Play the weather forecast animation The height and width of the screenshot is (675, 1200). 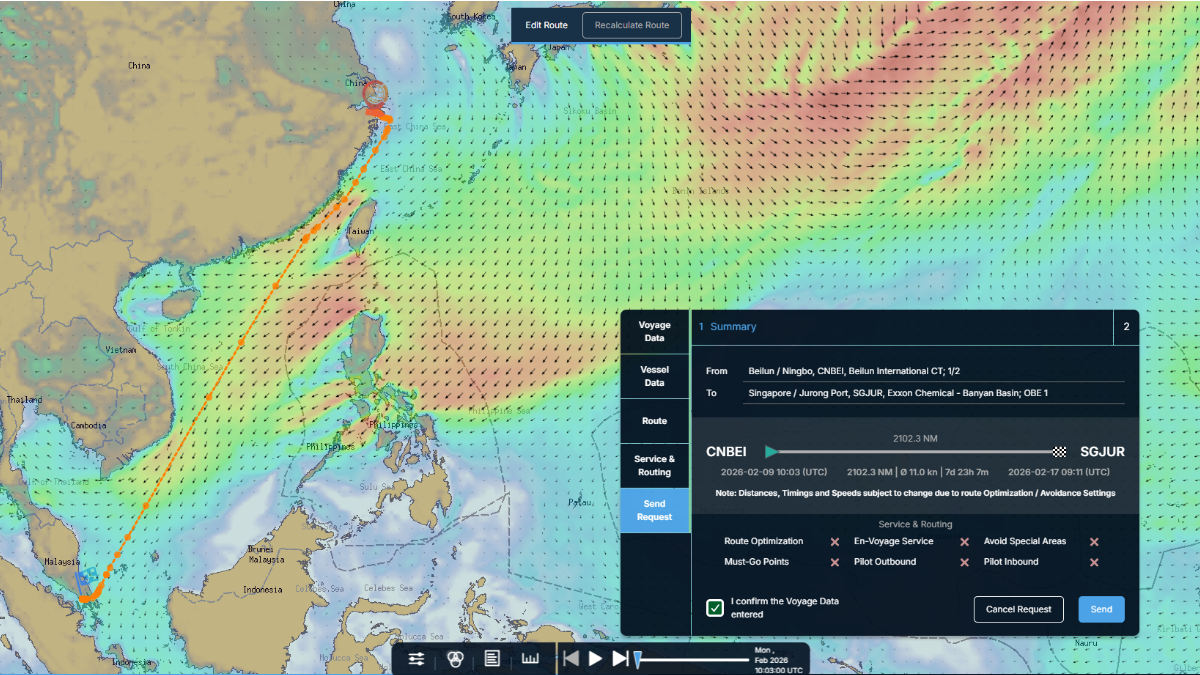596,658
